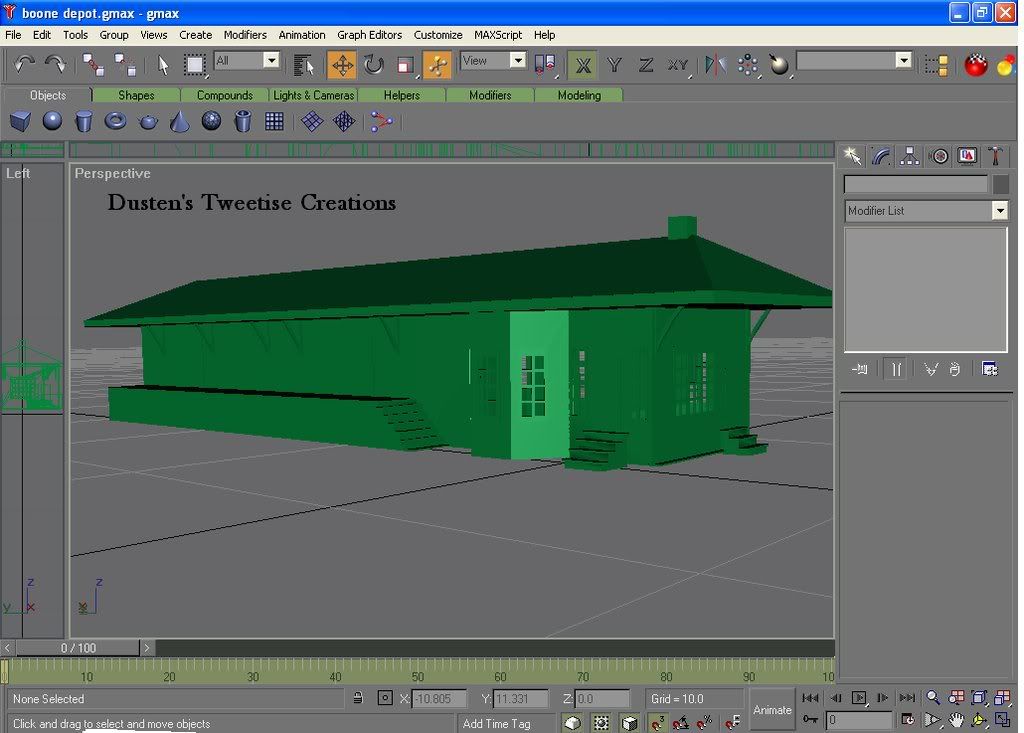The height and width of the screenshot is (733, 1024).
Task: Click the Left viewport label
Action: pos(18,173)
